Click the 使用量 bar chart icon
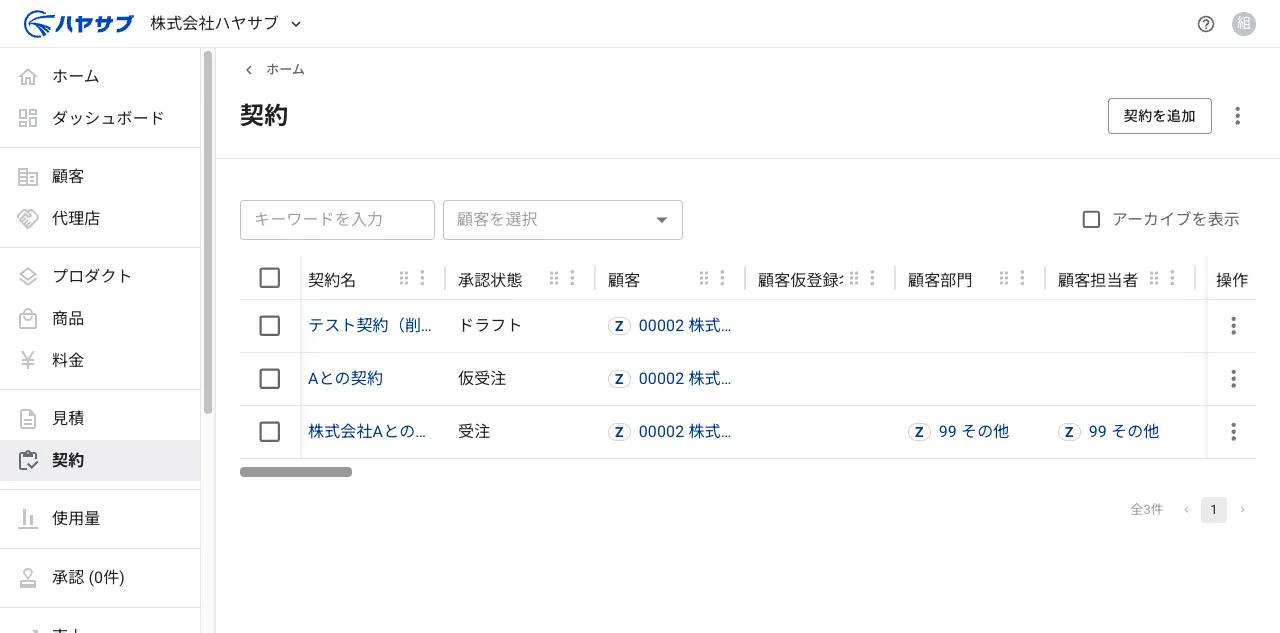Screen dimensions: 1280x633 28,518
